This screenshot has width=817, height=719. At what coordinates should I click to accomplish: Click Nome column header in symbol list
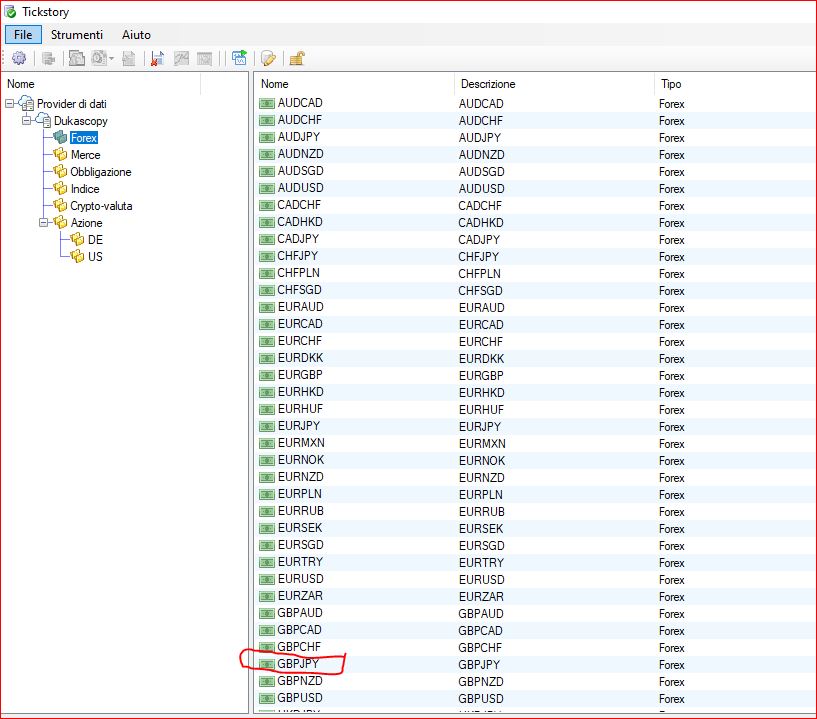[275, 84]
